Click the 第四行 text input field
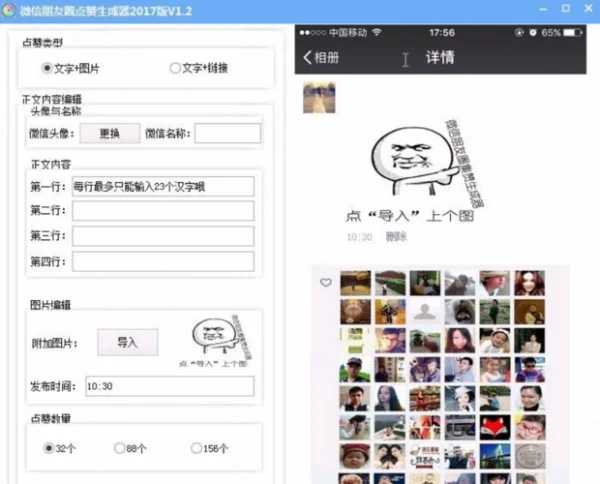The width and height of the screenshot is (600, 484). click(163, 261)
